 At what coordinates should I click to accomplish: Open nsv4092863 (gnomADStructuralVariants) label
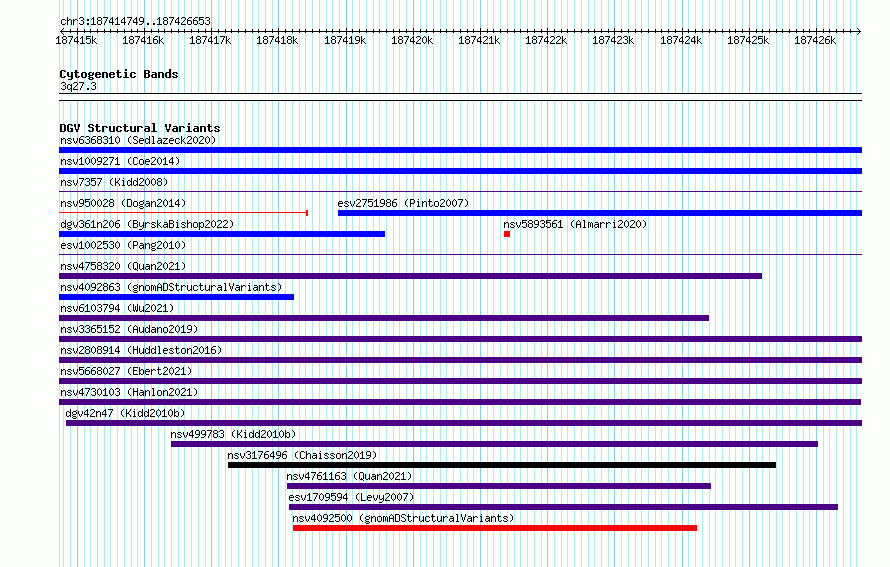click(x=171, y=287)
